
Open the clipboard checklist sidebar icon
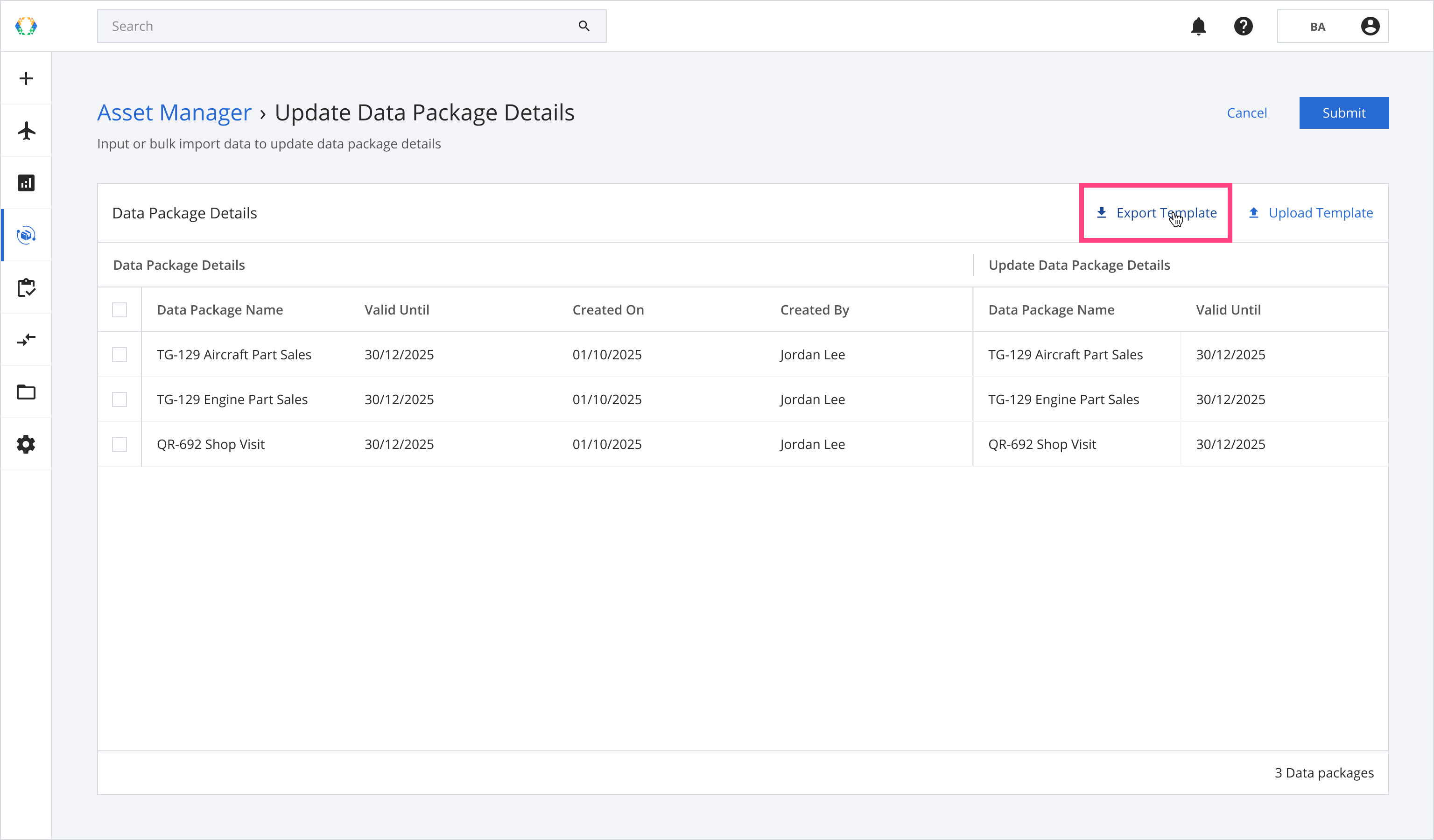tap(26, 288)
